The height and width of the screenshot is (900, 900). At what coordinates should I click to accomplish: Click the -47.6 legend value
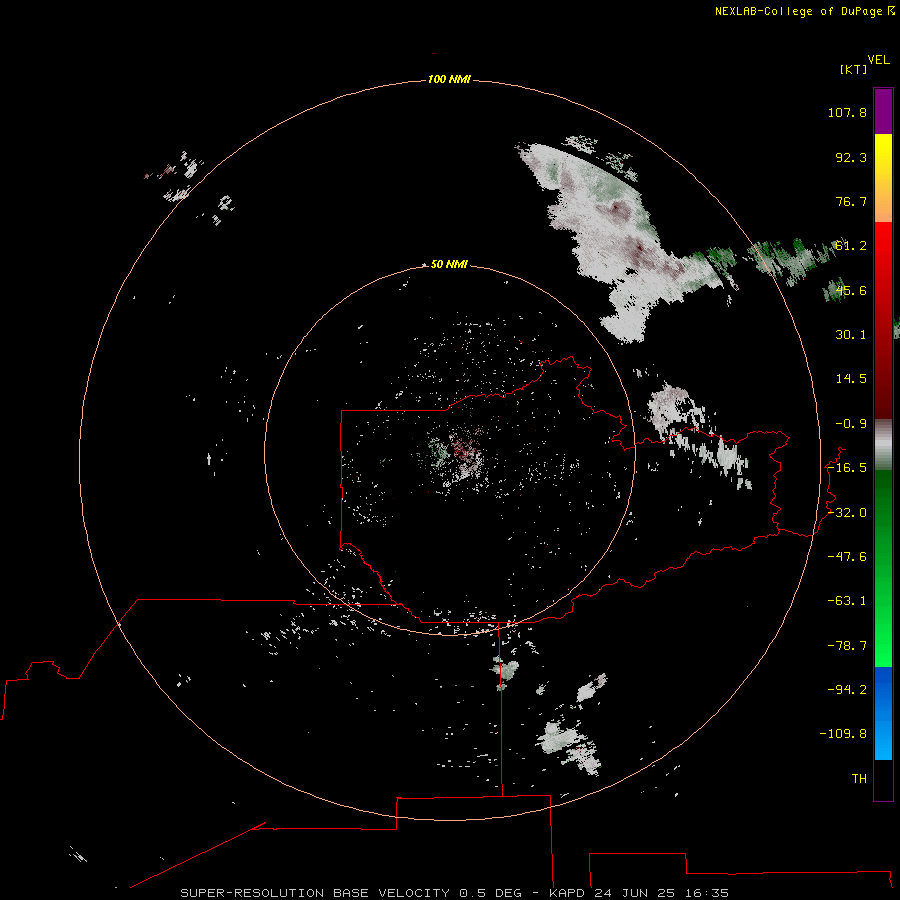(x=847, y=557)
